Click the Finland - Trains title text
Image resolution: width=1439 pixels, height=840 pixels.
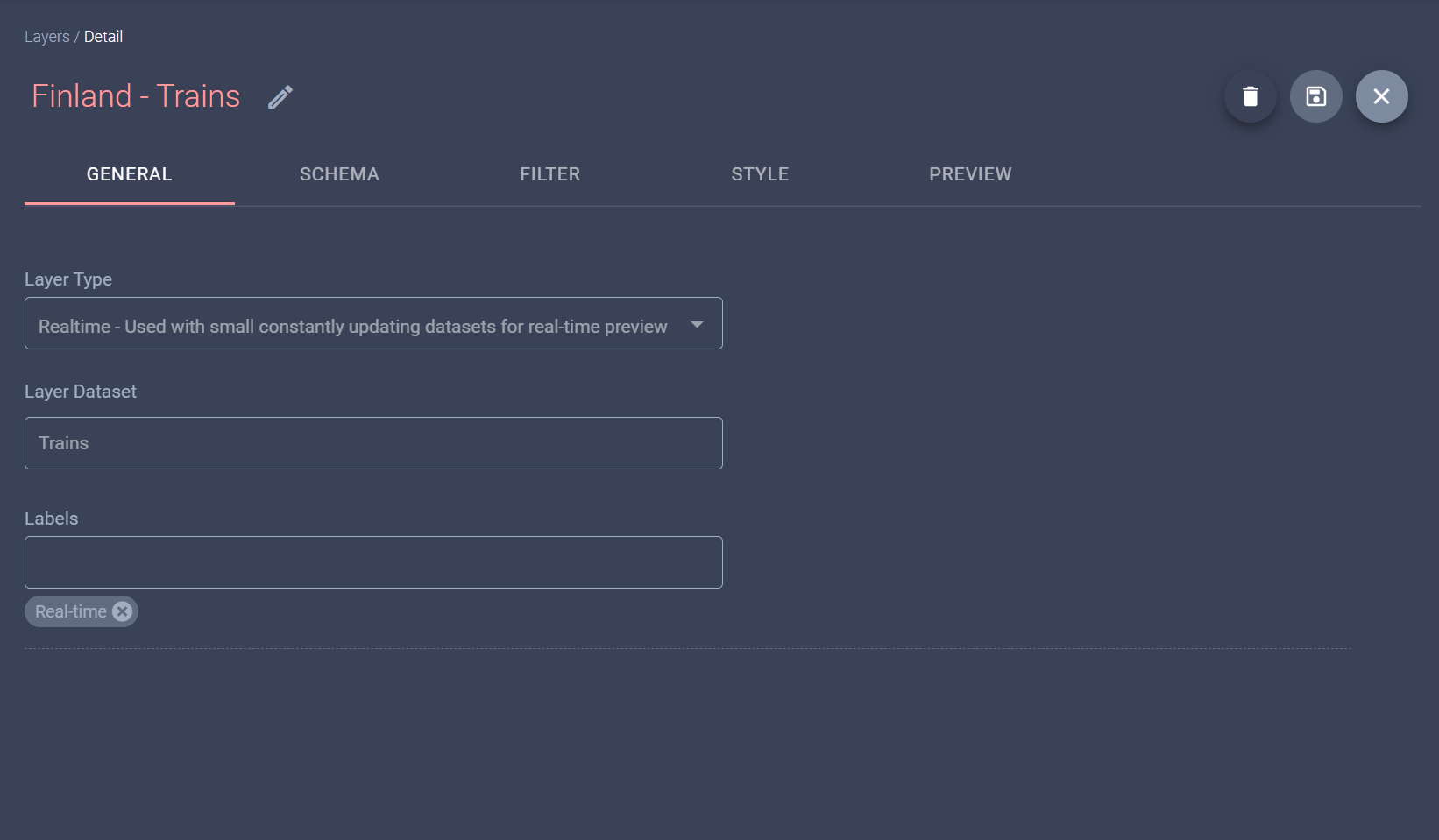click(x=135, y=96)
